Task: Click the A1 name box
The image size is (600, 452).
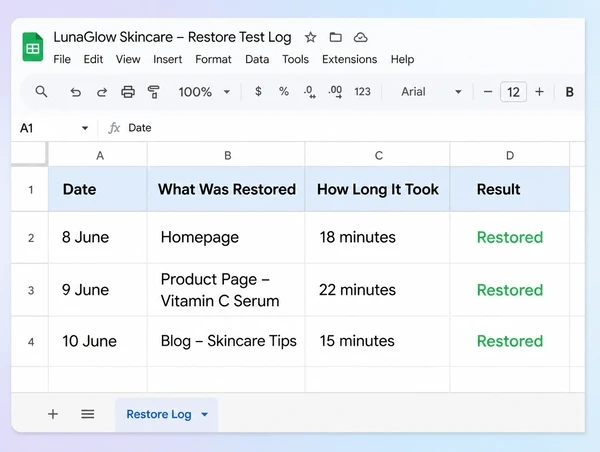Action: tap(54, 128)
